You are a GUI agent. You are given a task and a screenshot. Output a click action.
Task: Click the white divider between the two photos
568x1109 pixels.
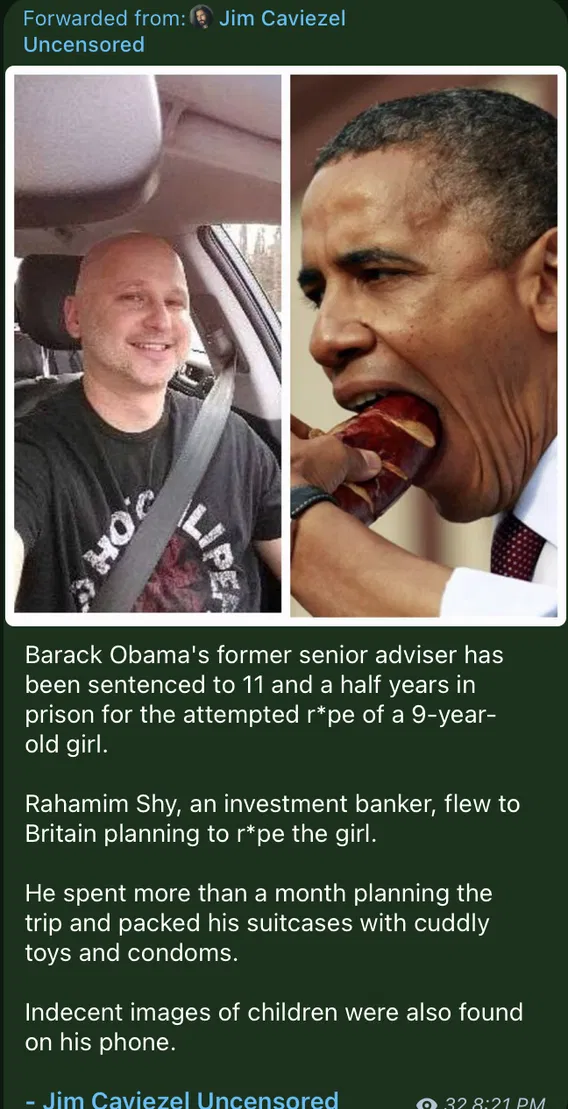[286, 345]
